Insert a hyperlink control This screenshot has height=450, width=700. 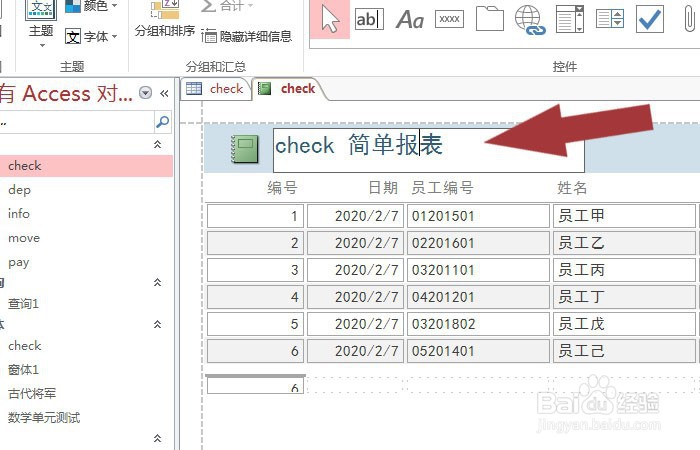(529, 20)
